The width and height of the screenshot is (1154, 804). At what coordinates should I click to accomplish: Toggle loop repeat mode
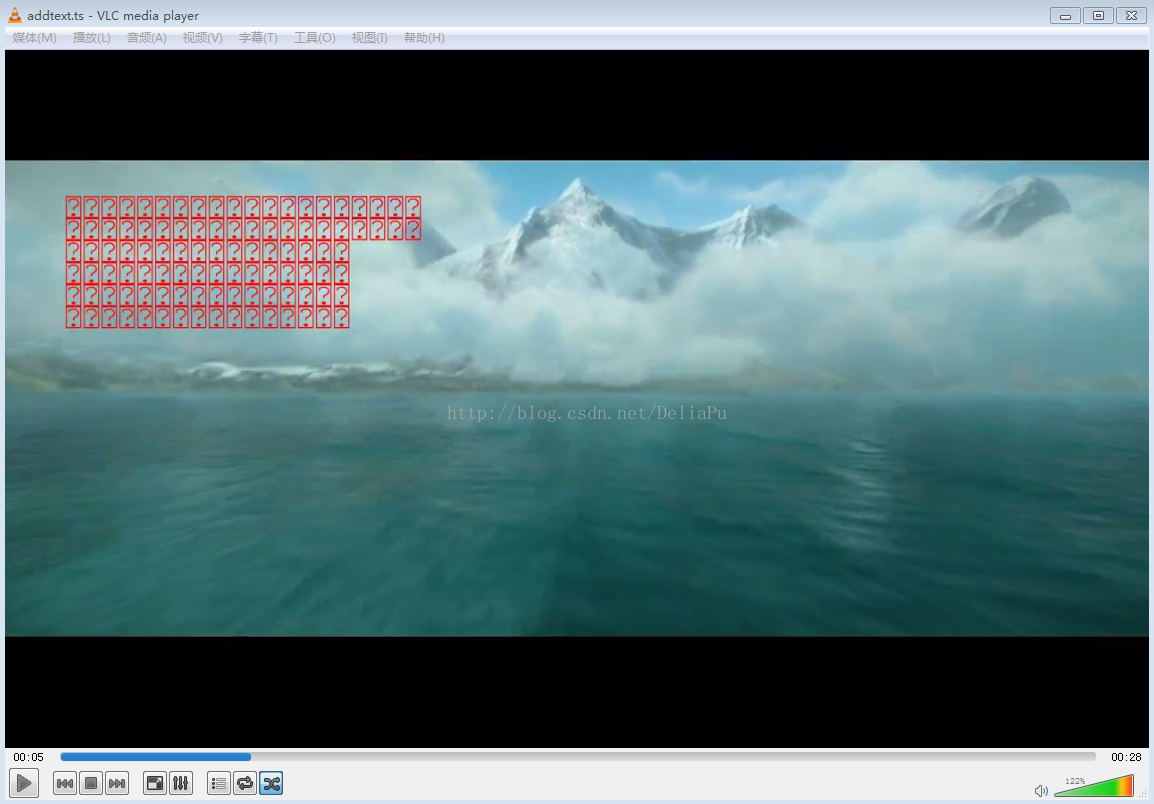(x=244, y=783)
